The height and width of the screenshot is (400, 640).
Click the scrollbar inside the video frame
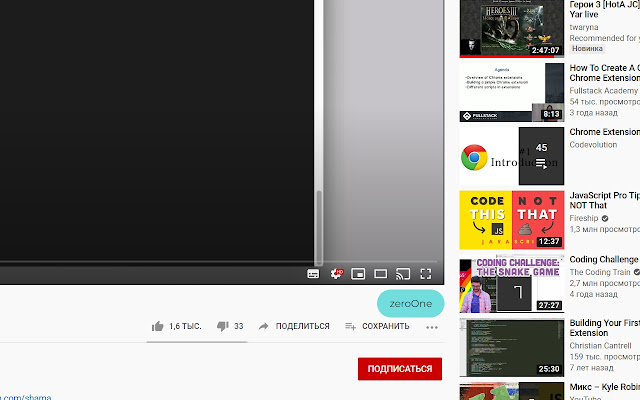click(319, 227)
